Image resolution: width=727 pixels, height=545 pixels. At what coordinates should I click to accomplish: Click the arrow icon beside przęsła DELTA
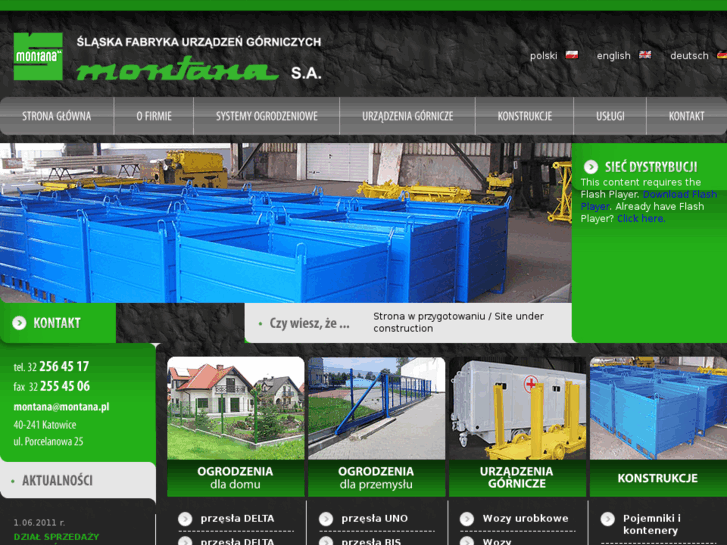point(185,519)
